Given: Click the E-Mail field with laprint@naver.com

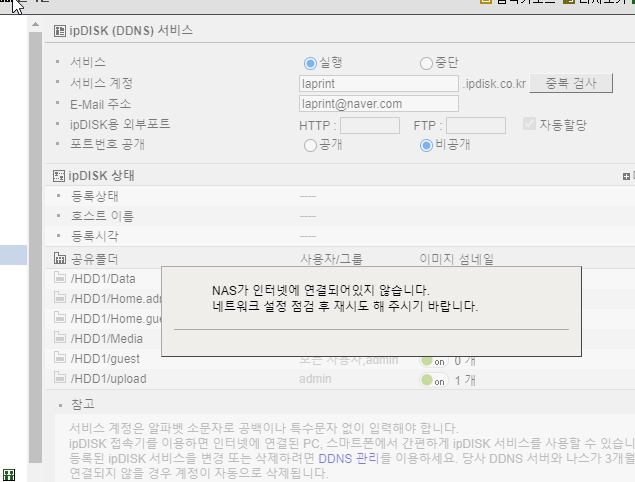Looking at the screenshot, I should pos(379,104).
